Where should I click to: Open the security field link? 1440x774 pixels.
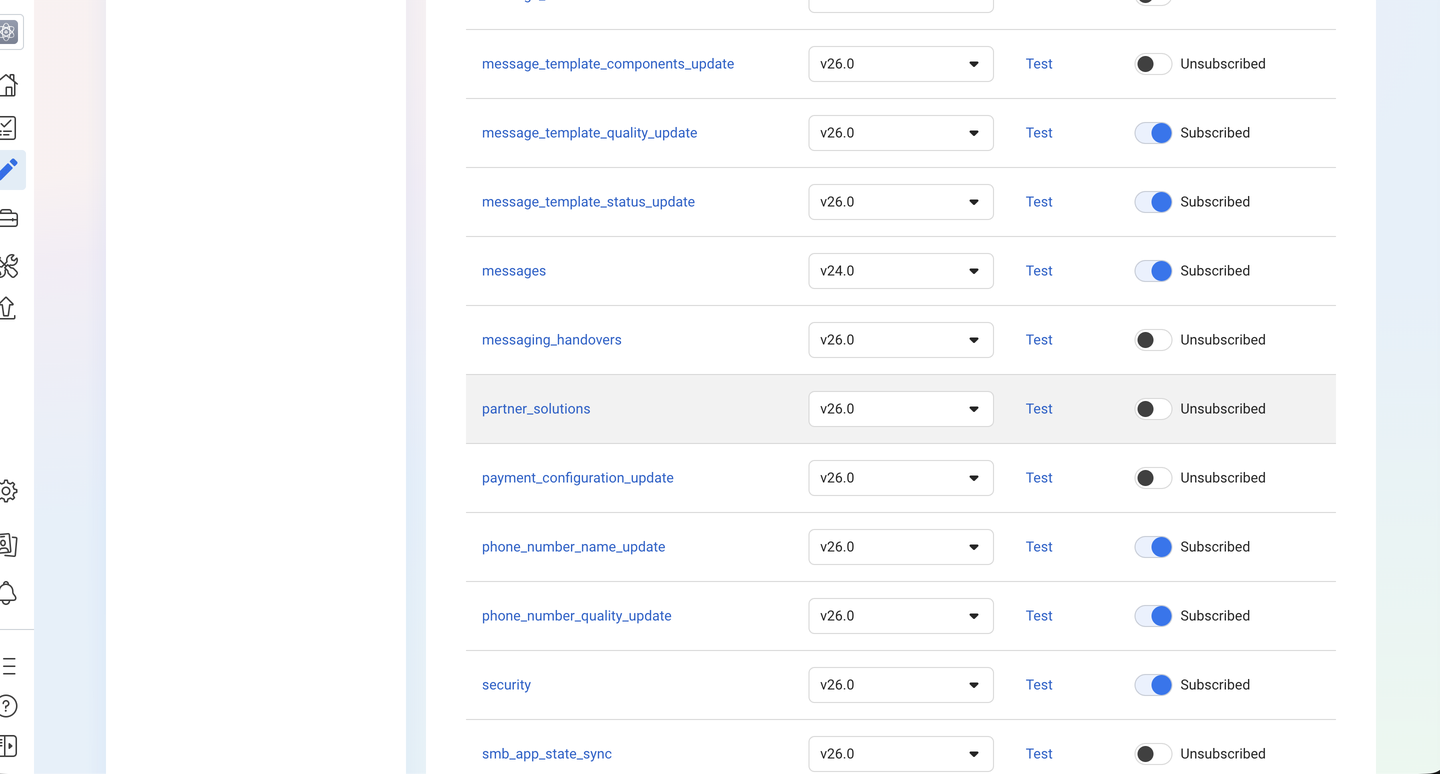click(x=506, y=685)
